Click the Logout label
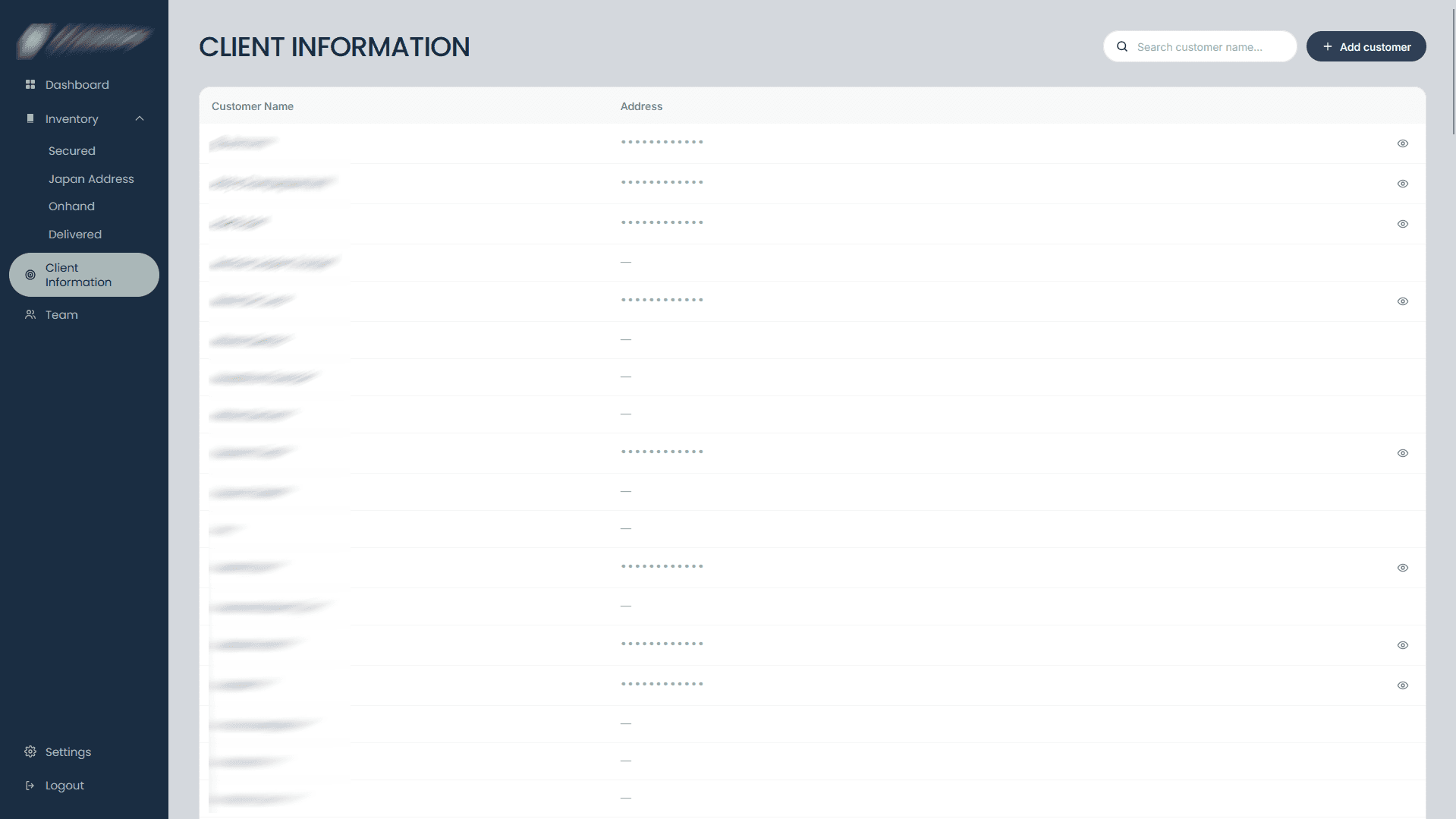The image size is (1456, 819). [64, 786]
